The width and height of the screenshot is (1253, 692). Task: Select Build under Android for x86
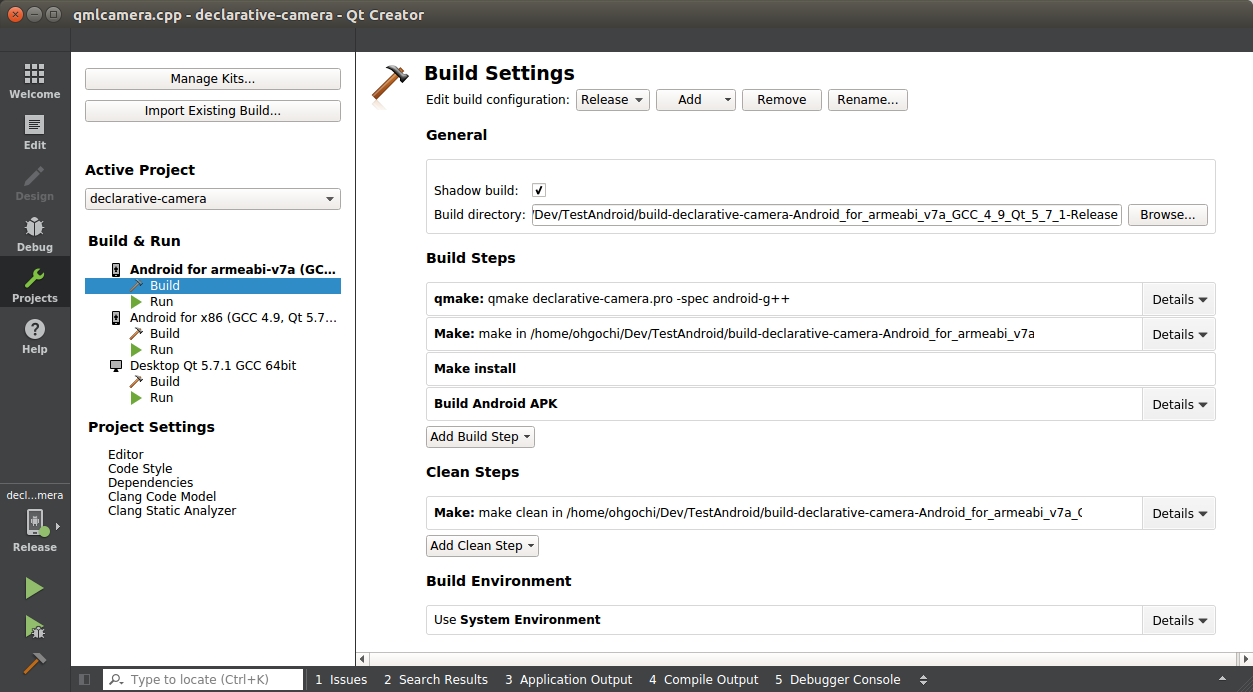(x=164, y=334)
